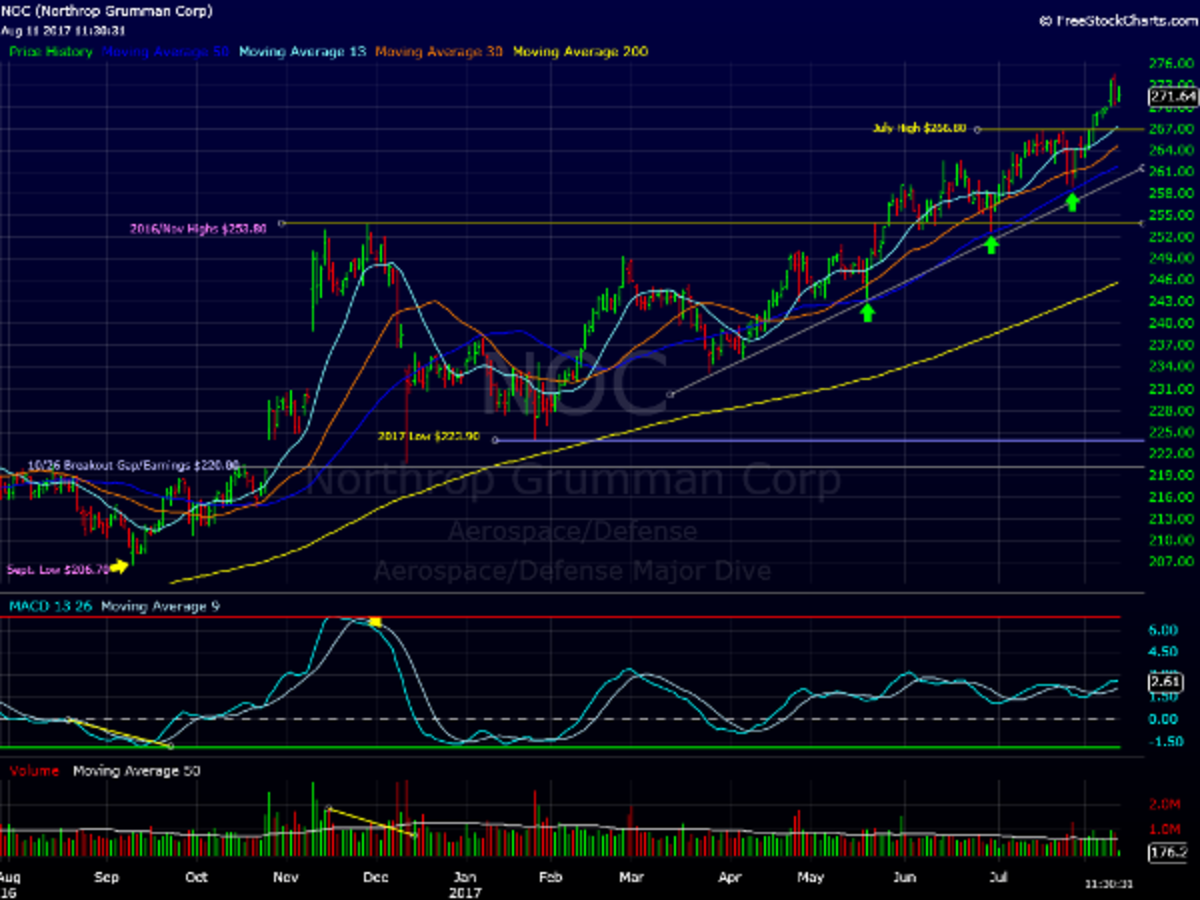This screenshot has width=1200, height=900.
Task: Select the Price History legend label
Action: point(51,51)
